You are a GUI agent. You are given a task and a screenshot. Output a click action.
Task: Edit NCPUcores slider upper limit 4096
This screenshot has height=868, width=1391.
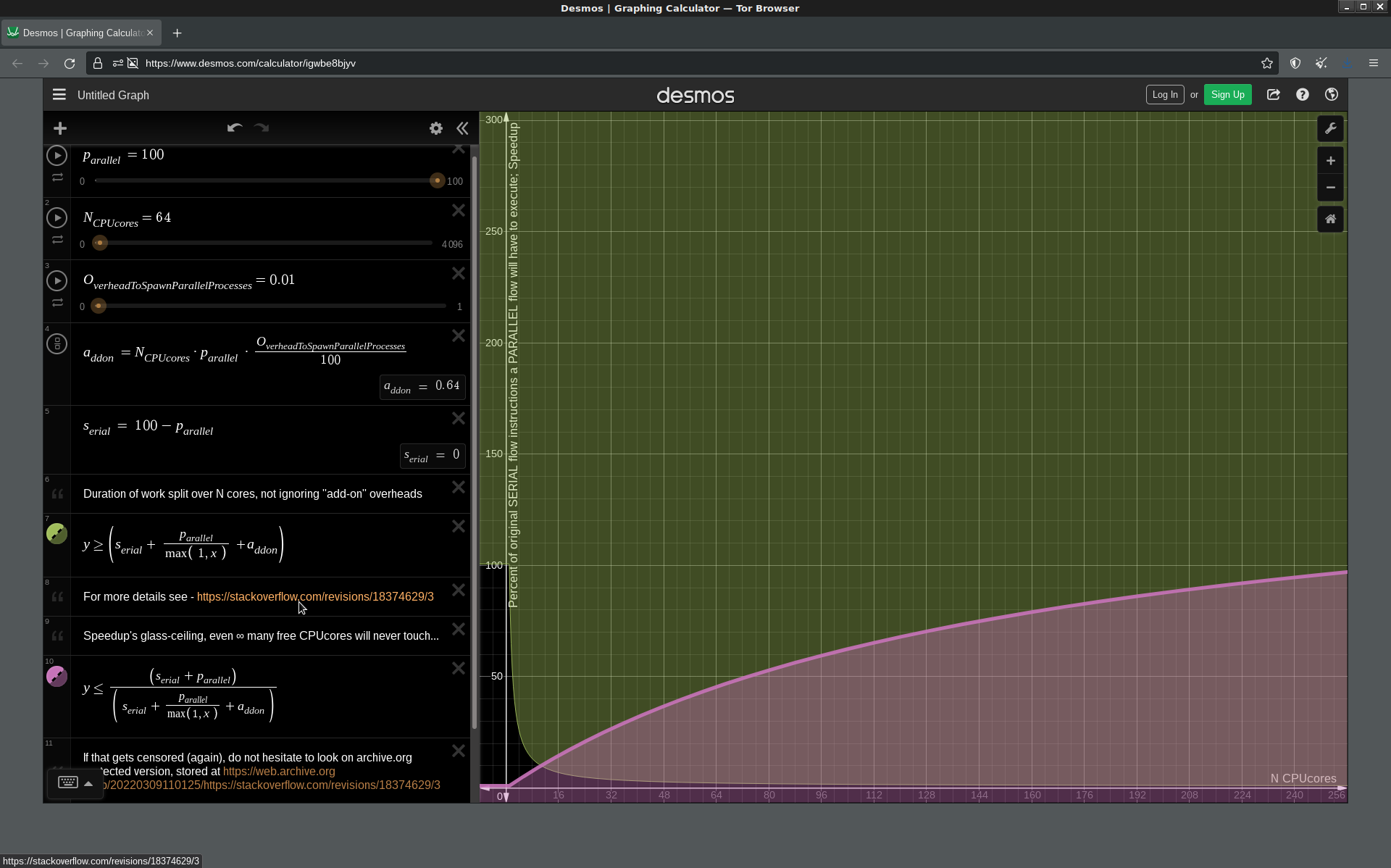452,244
